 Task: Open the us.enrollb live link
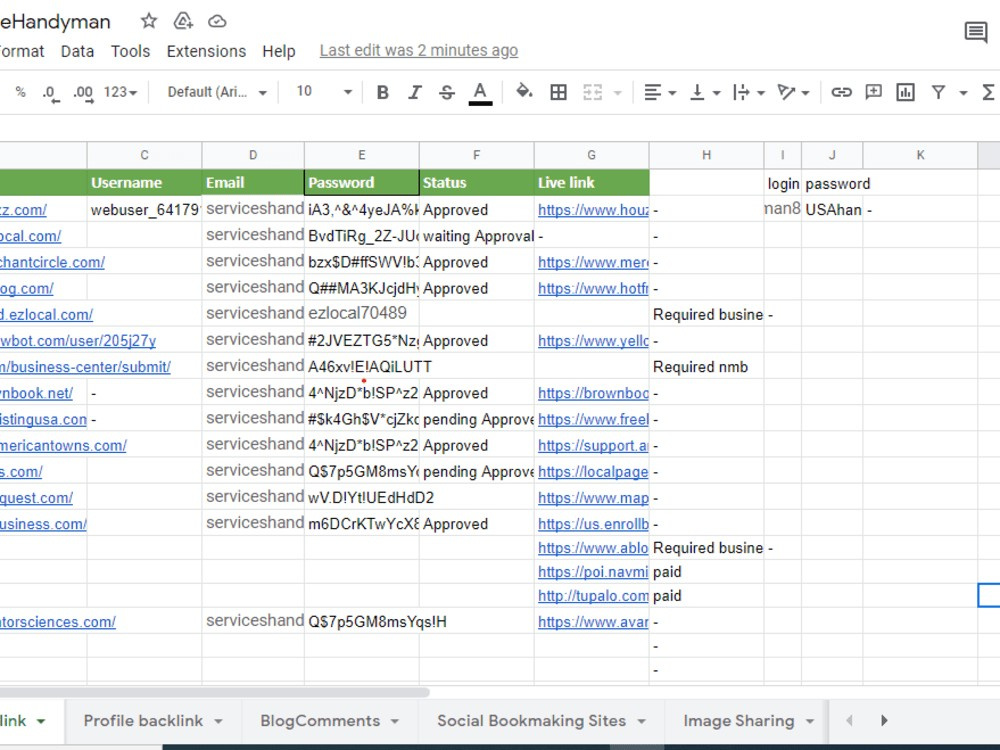(x=593, y=524)
